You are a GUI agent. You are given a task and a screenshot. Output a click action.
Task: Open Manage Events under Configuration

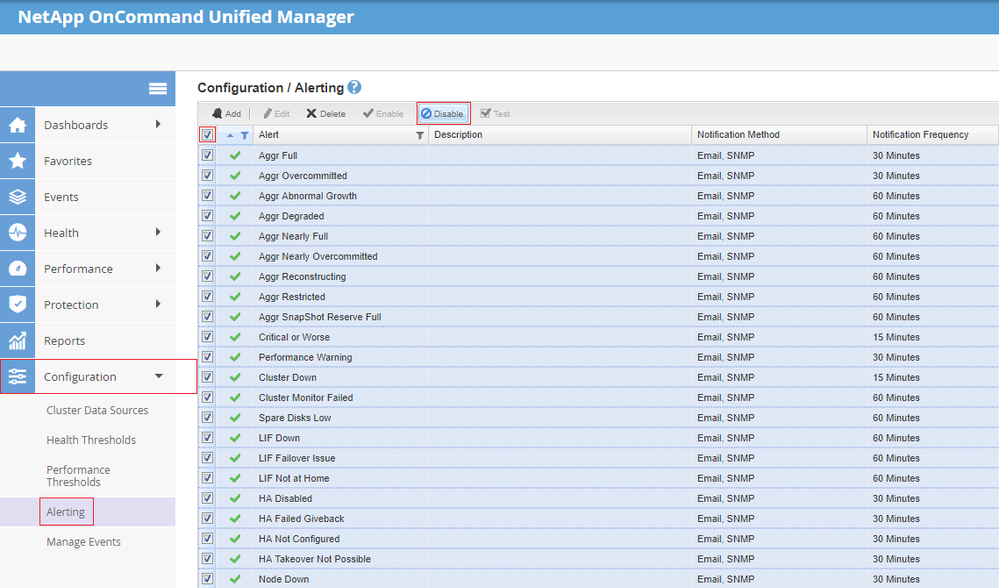(x=83, y=541)
